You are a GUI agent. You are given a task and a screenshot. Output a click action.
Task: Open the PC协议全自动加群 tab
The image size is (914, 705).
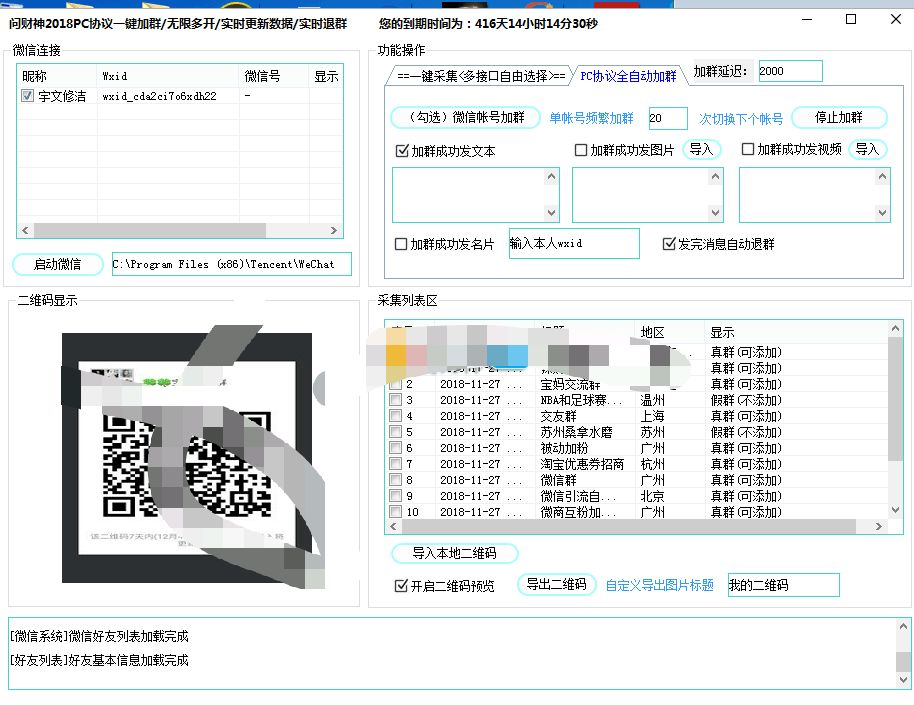[628, 76]
